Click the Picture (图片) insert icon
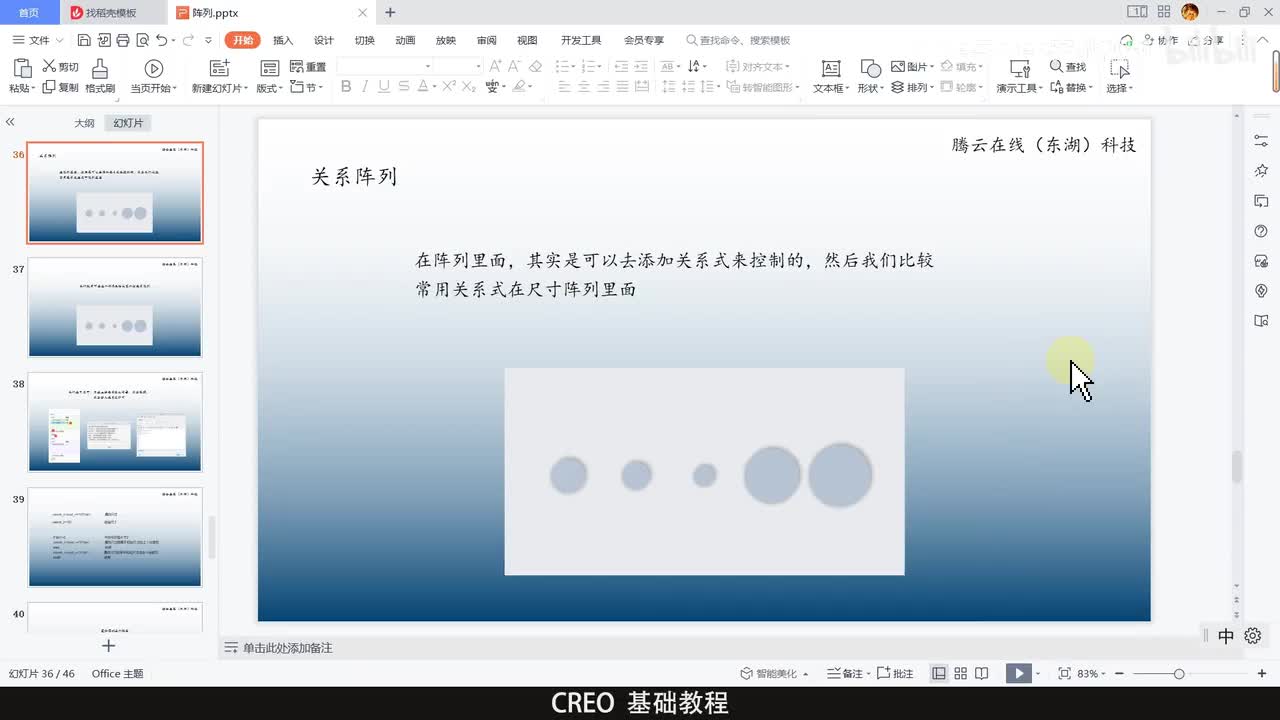 898,66
